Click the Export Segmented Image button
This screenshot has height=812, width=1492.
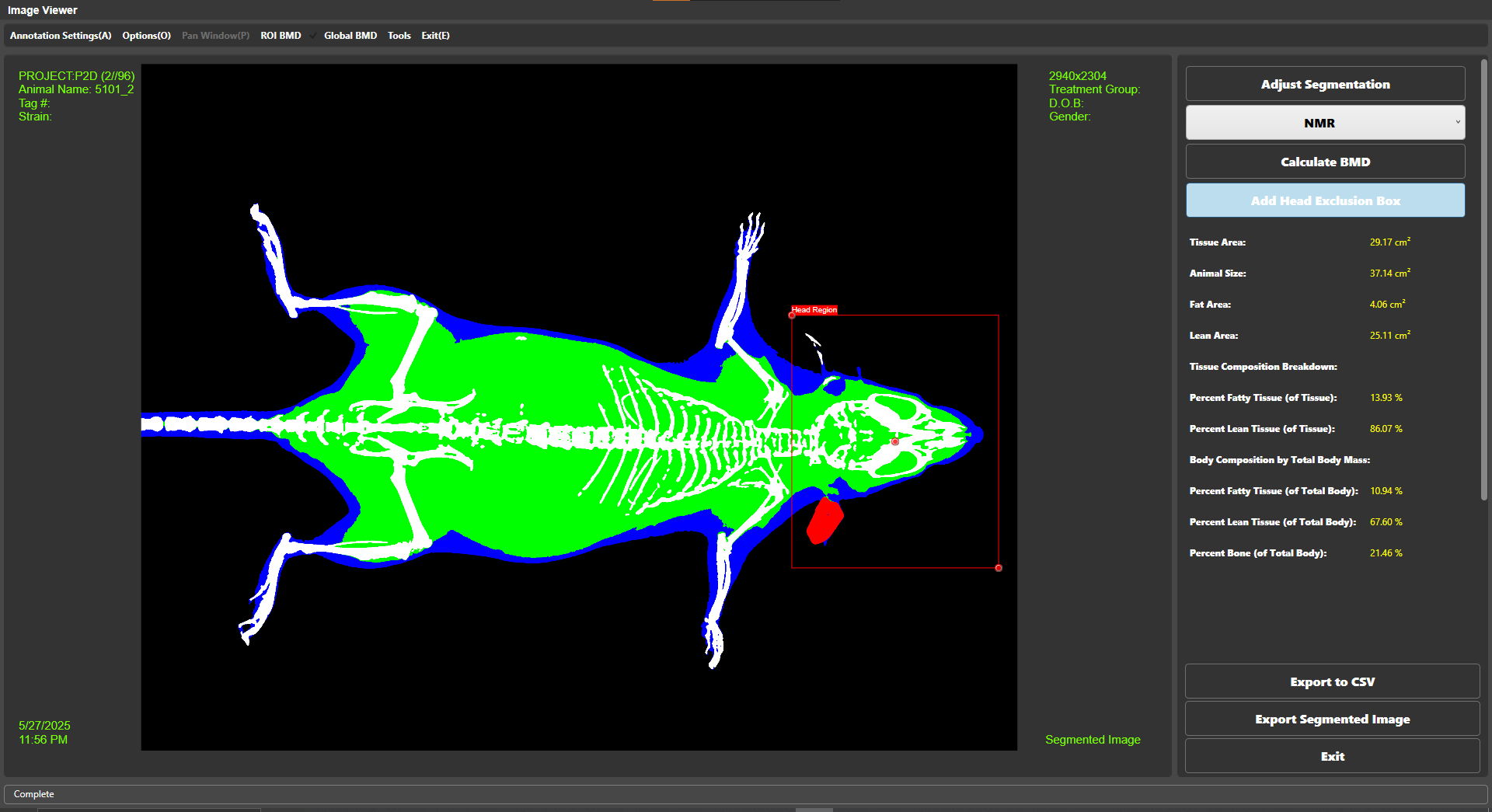1332,719
